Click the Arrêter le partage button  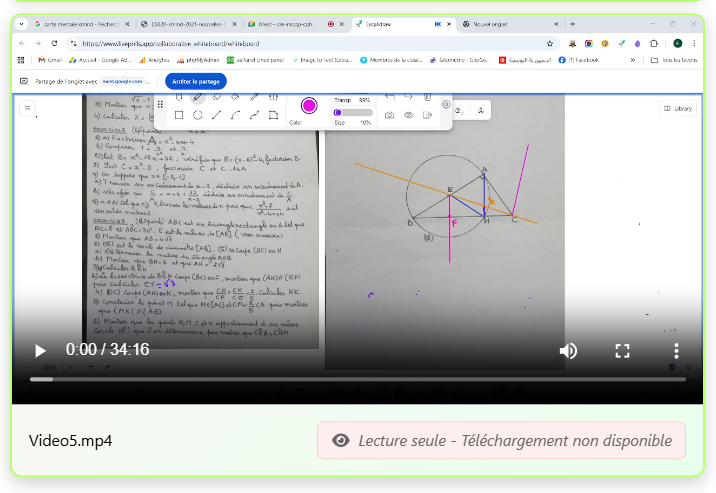(x=196, y=81)
